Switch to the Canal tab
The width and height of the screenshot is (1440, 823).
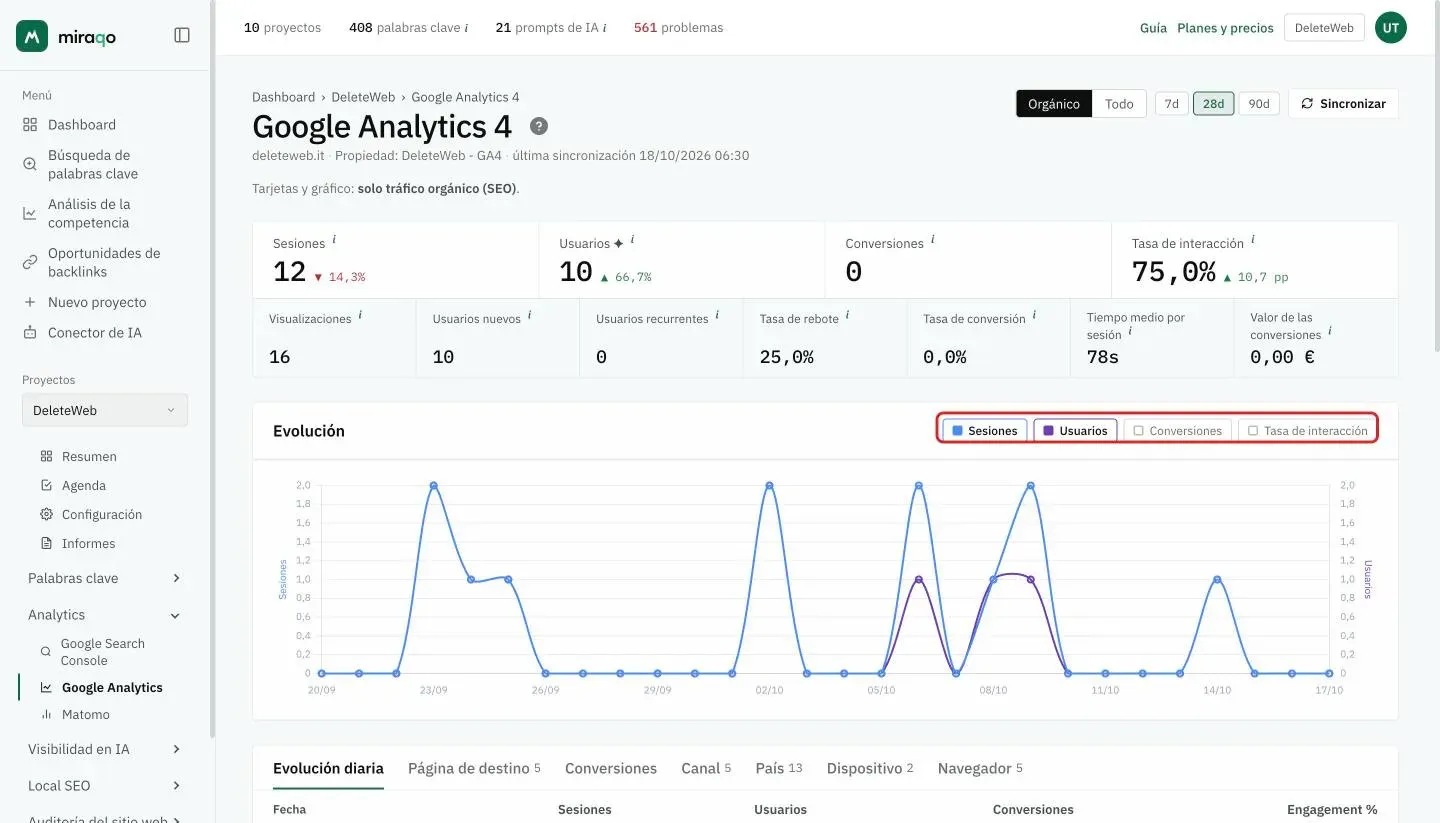[x=706, y=768]
